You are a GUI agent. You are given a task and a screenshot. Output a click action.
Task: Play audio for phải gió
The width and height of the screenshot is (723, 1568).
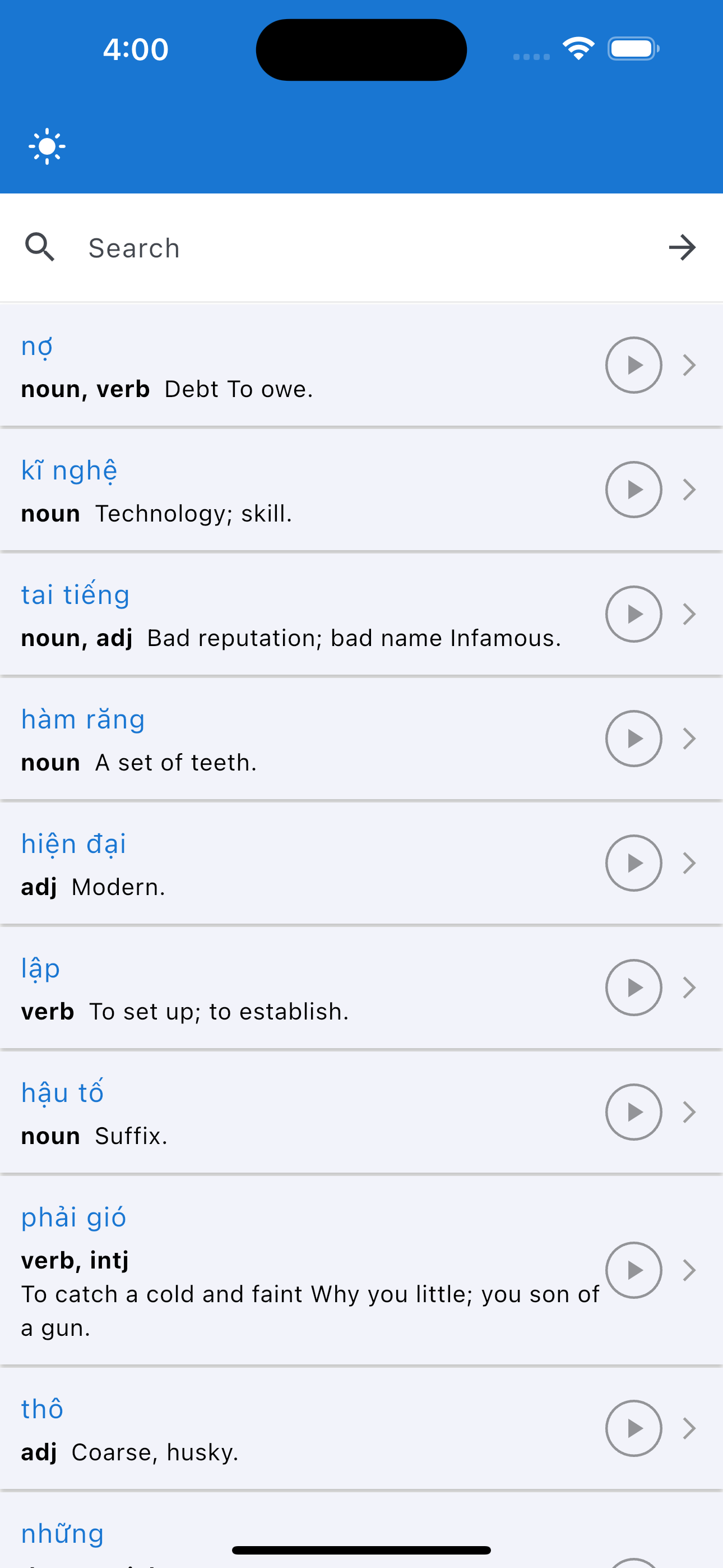pos(633,1270)
